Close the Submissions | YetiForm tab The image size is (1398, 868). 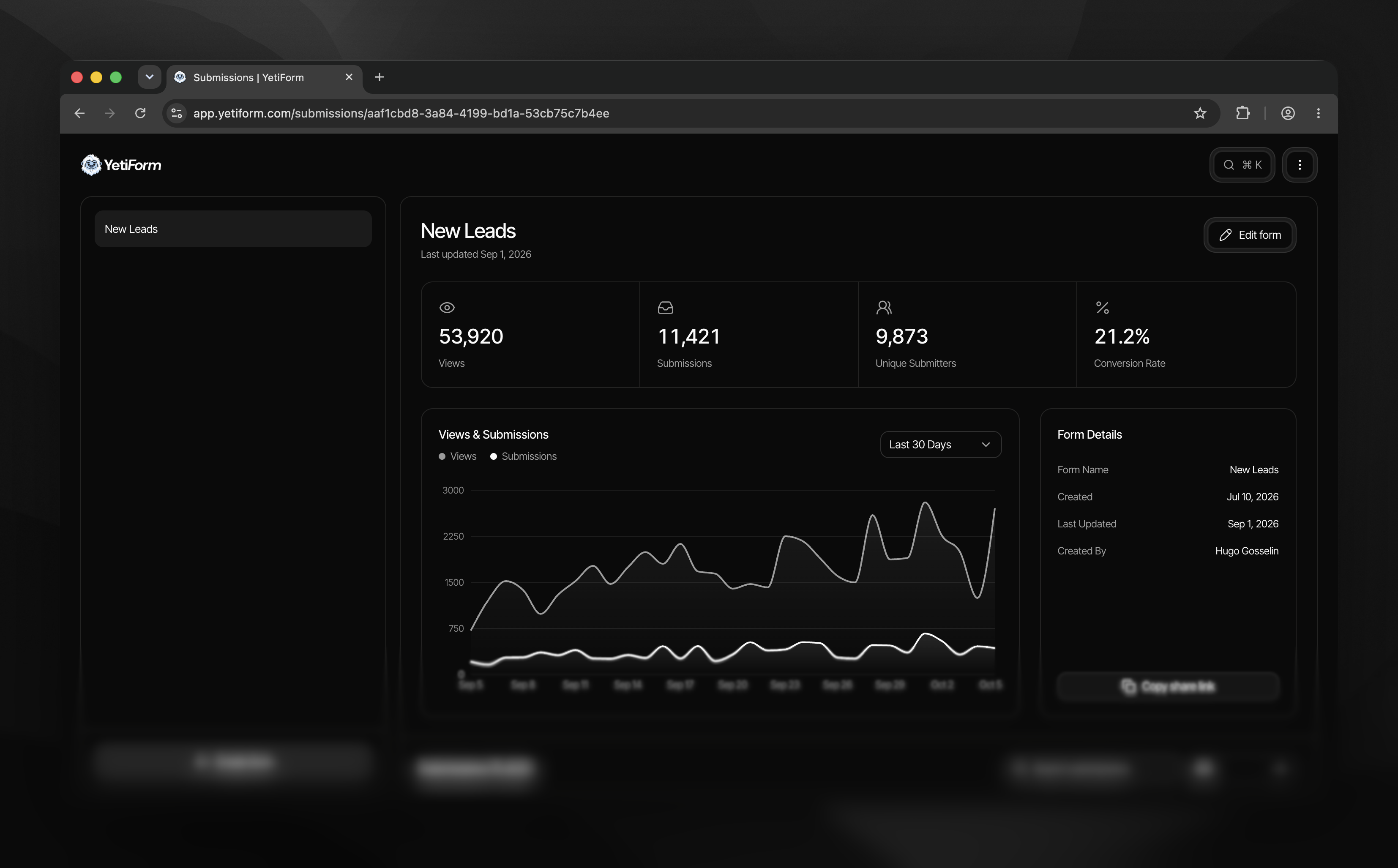click(x=349, y=77)
